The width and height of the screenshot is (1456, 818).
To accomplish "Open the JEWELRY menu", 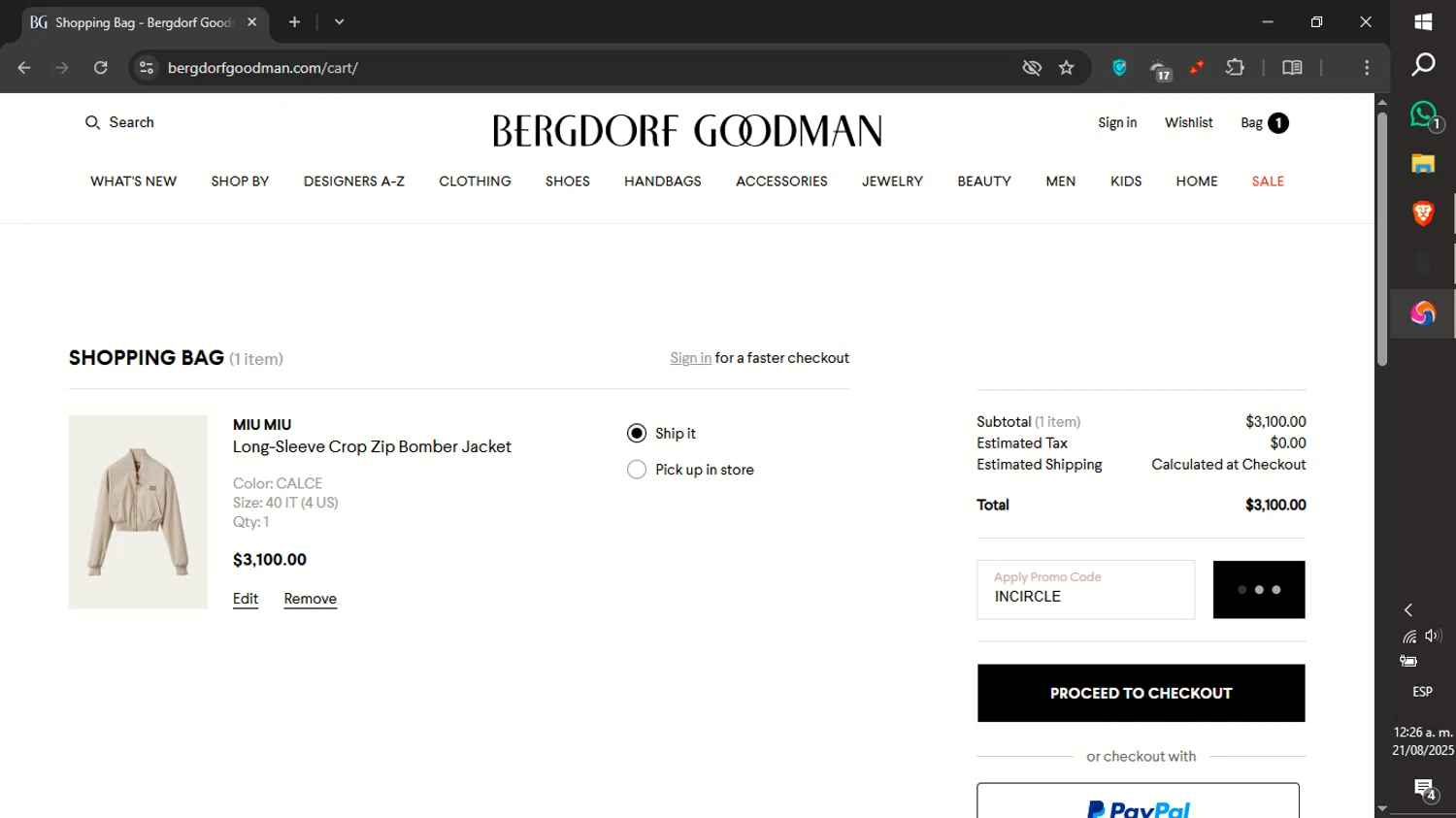I will (x=892, y=181).
